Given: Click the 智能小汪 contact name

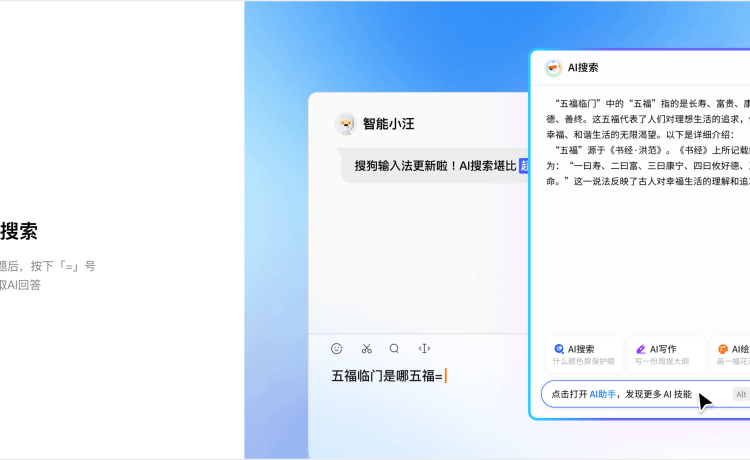Looking at the screenshot, I should click(388, 124).
